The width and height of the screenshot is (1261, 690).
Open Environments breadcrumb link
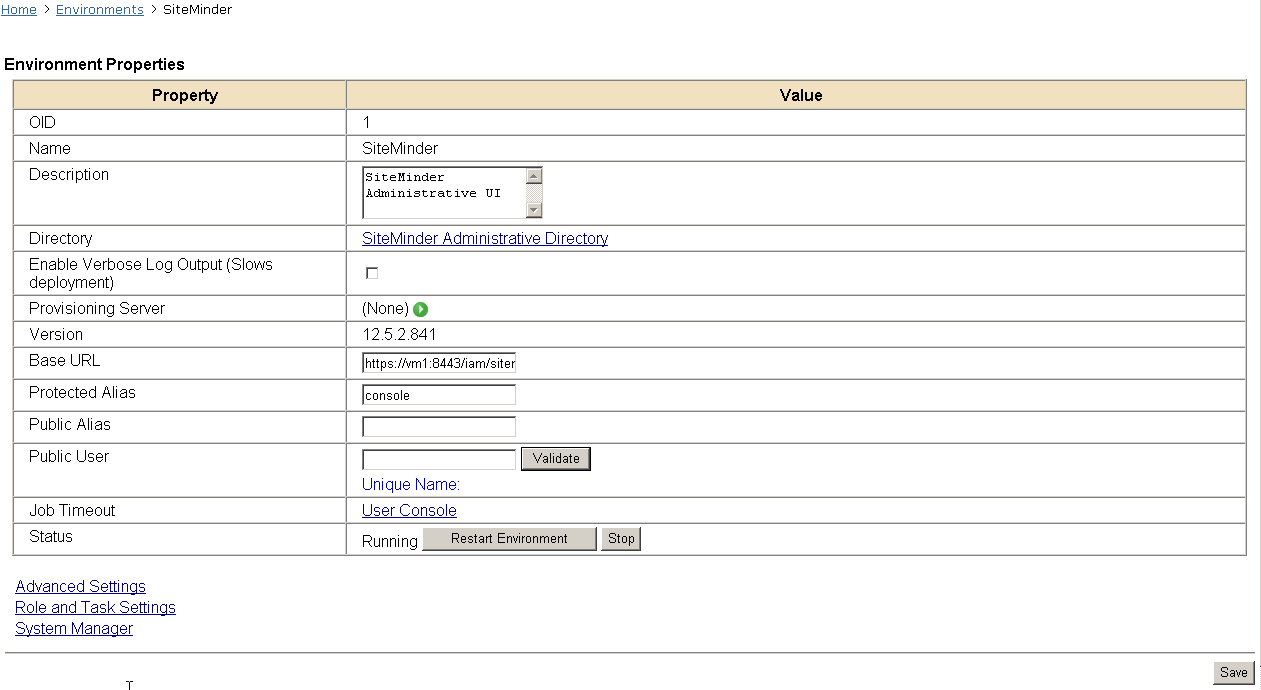[100, 9]
